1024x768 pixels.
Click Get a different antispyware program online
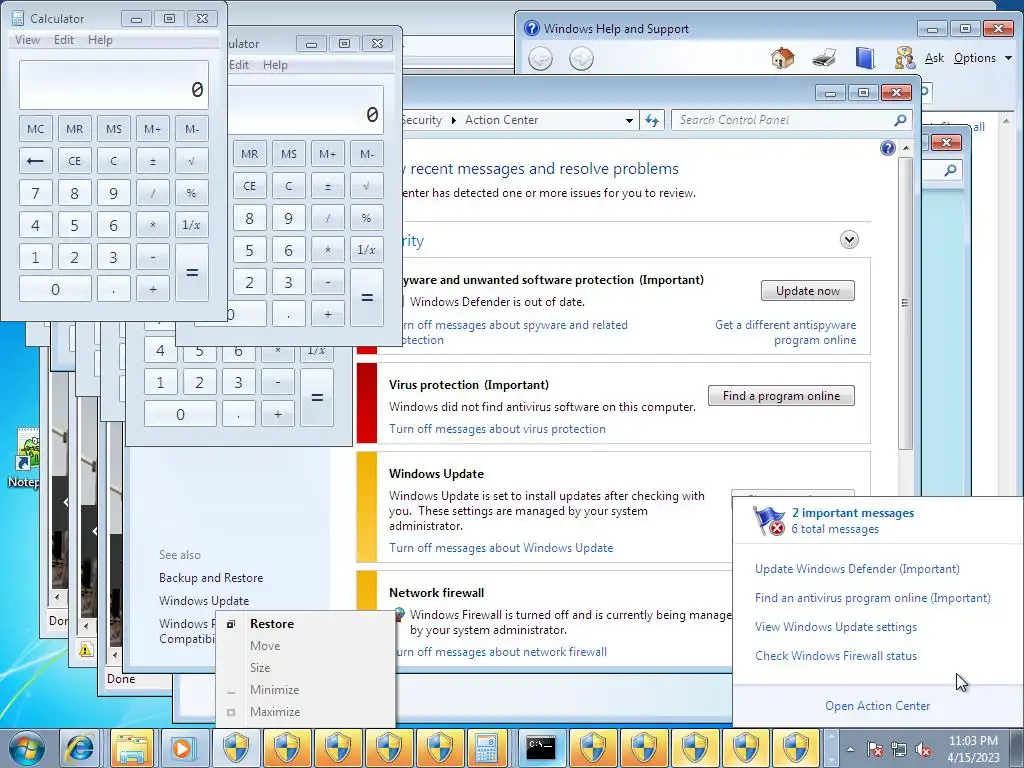coord(786,332)
